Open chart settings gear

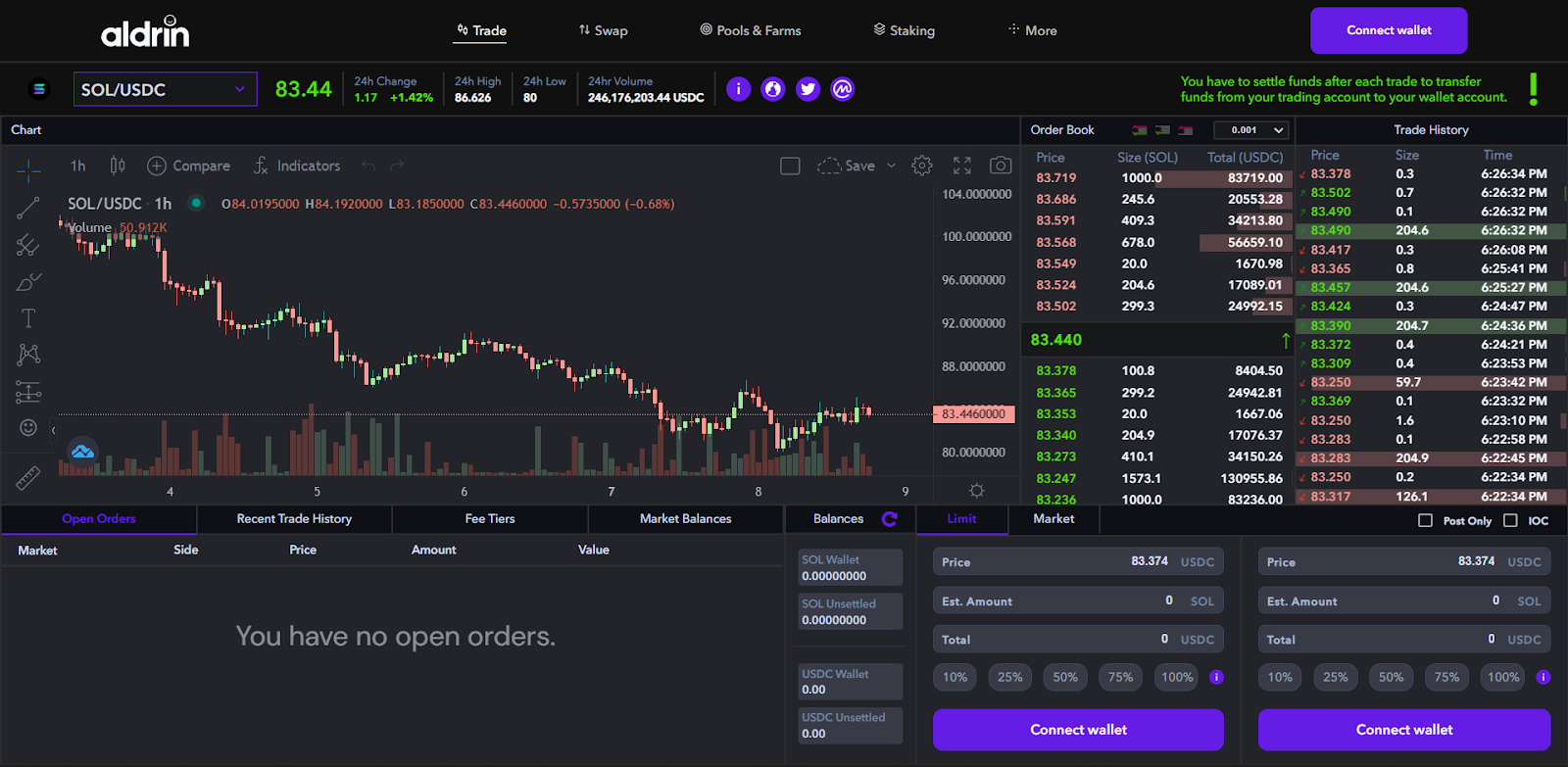tap(922, 166)
